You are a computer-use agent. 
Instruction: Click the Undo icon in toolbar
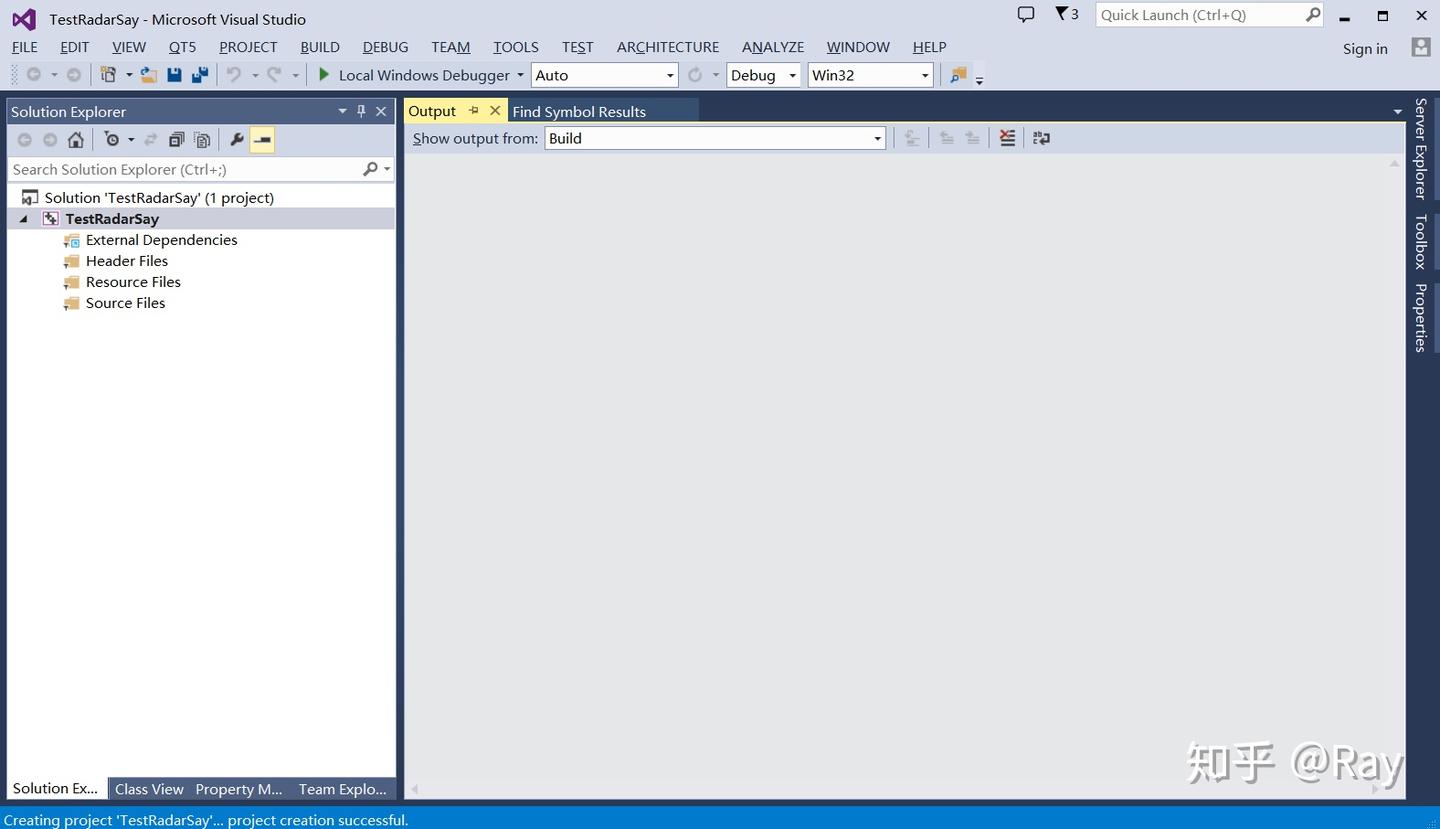tap(232, 74)
